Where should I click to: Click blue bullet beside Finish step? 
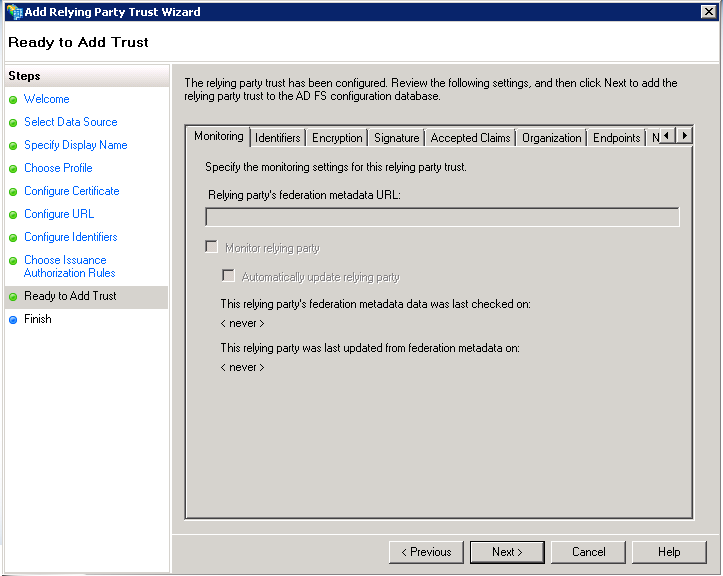pos(13,320)
